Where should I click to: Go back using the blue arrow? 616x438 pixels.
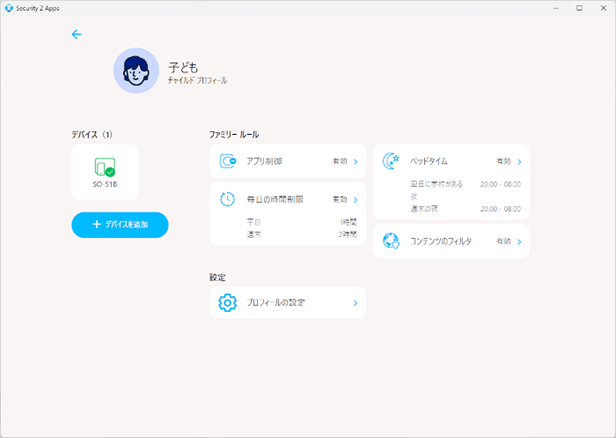(76, 35)
